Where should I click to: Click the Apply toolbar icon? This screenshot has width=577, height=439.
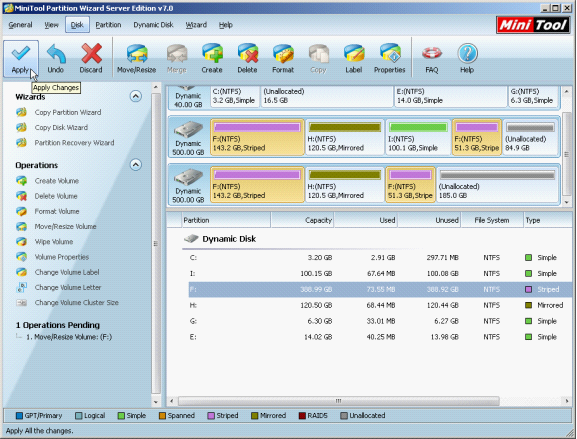click(21, 59)
